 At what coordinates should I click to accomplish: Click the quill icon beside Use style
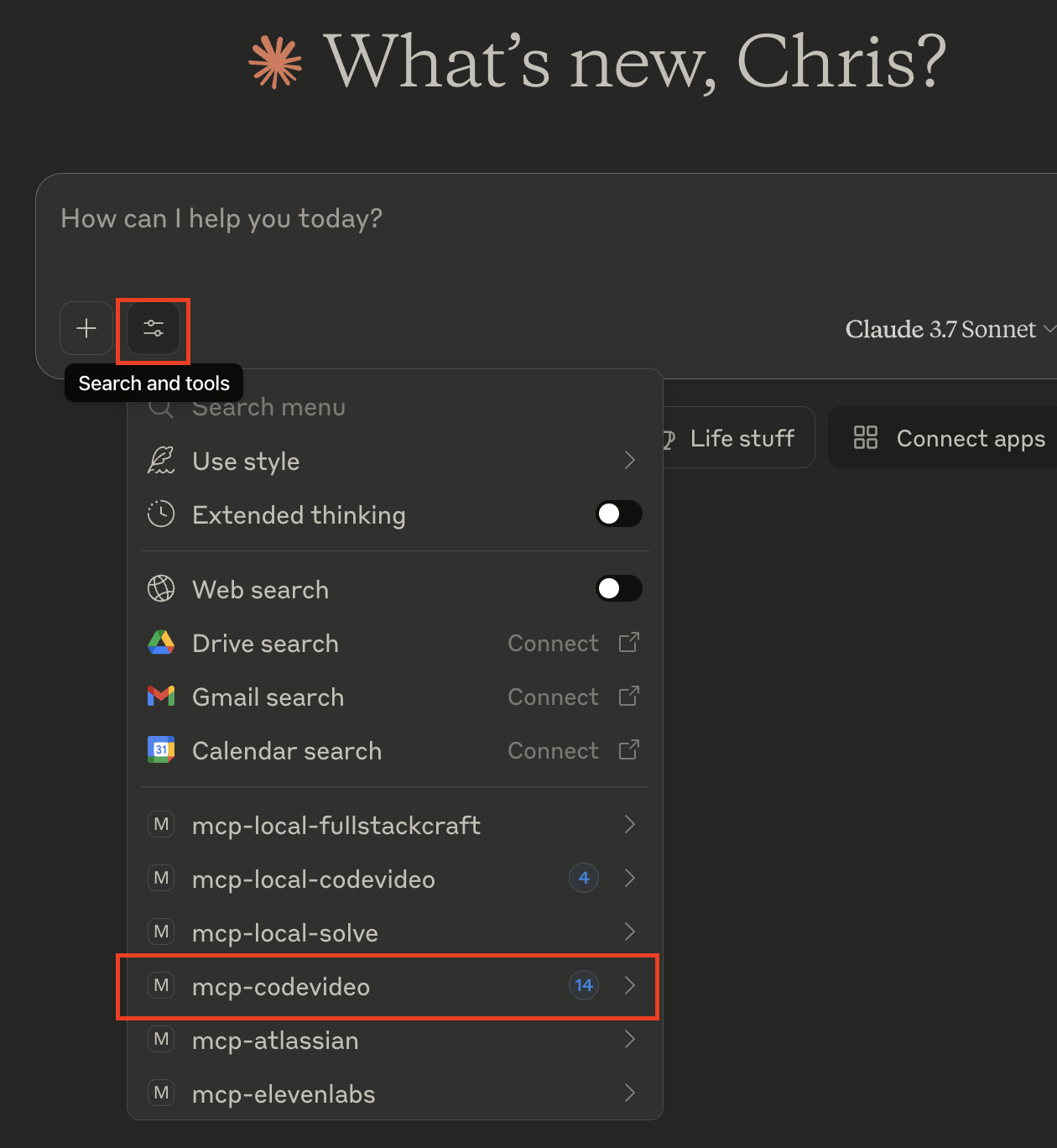point(161,461)
